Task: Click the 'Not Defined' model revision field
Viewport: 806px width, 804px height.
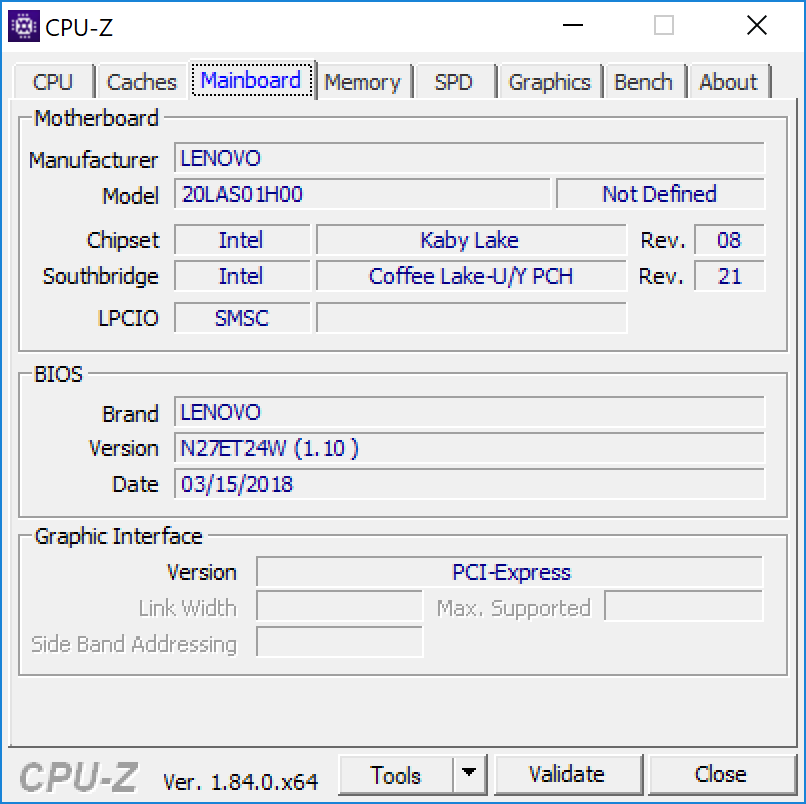Action: 661,194
